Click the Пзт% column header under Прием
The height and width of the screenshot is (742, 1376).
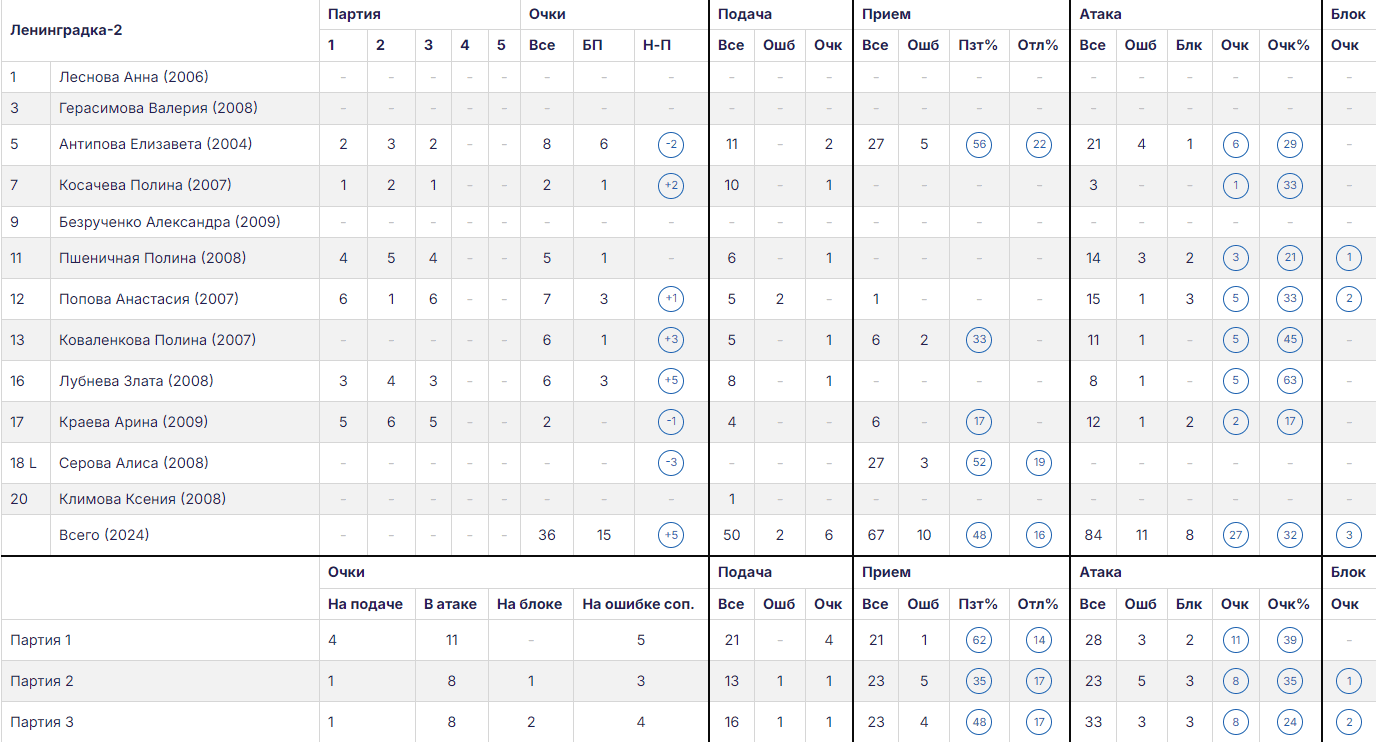978,45
